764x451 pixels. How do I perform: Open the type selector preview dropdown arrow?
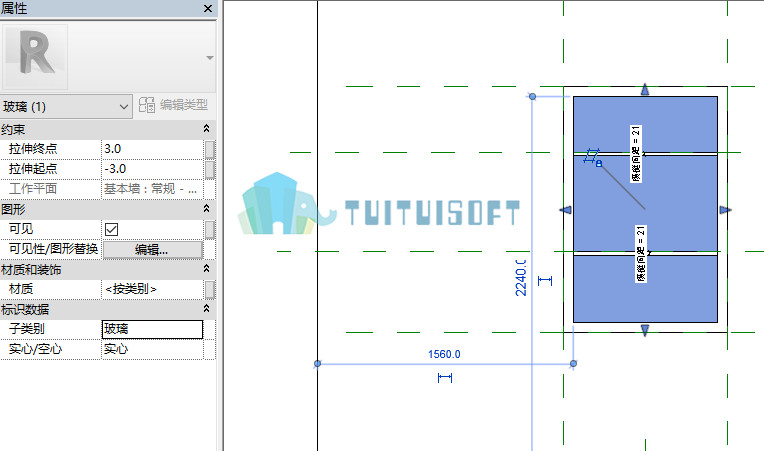[210, 57]
